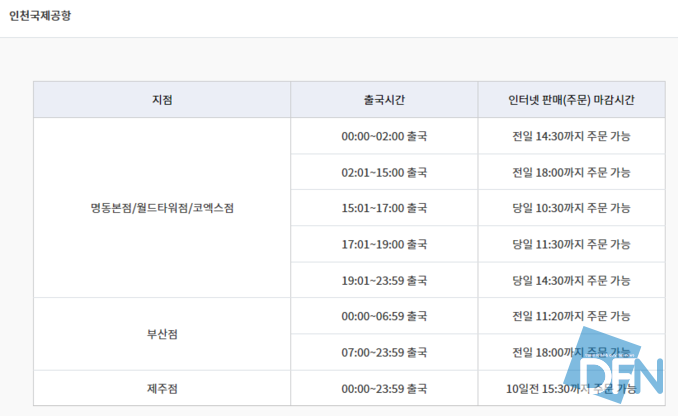This screenshot has width=678, height=416.
Task: Click the 00:00~02:00 출국 time cell
Action: click(x=384, y=136)
